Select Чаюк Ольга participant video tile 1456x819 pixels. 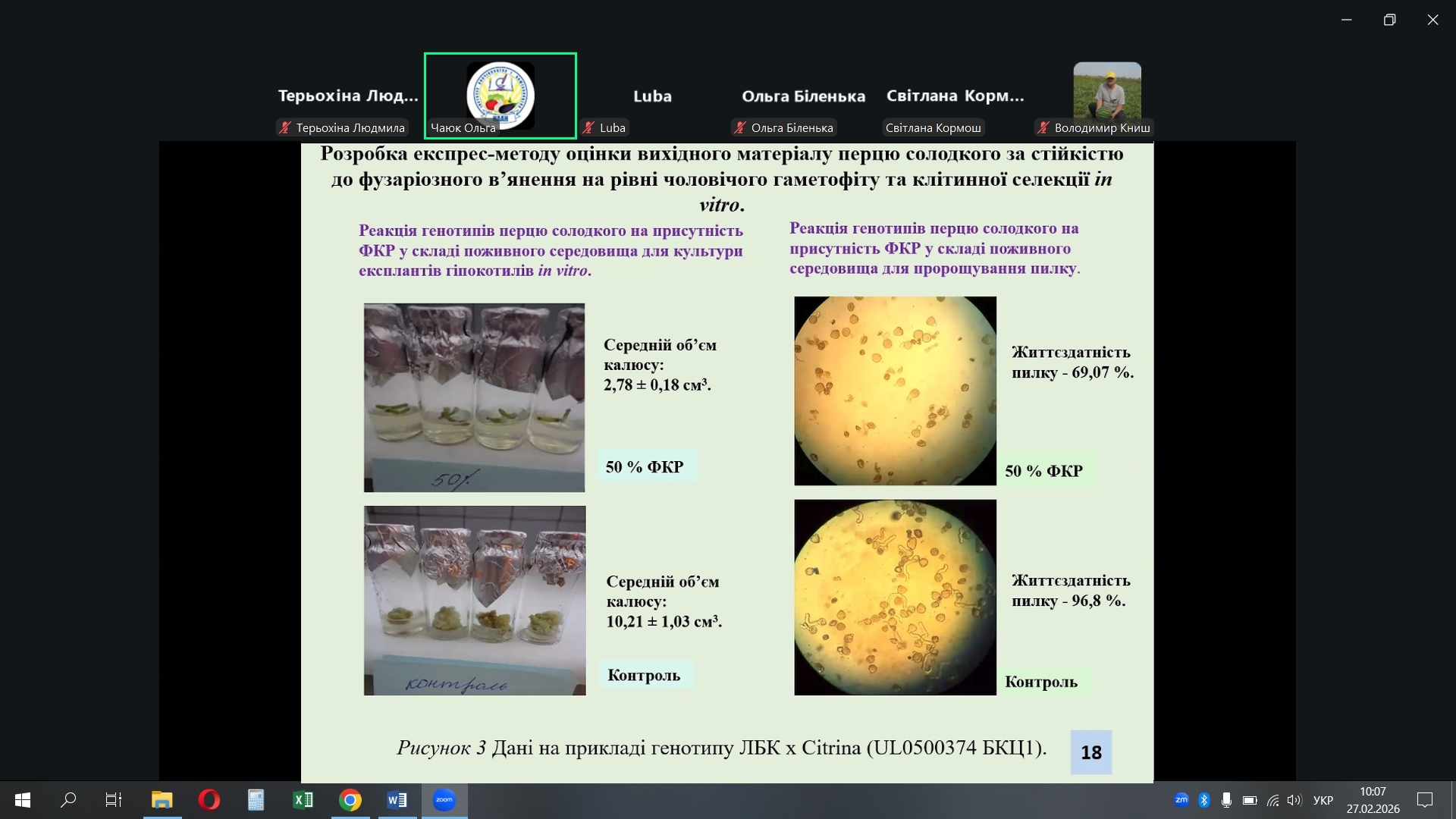click(500, 96)
